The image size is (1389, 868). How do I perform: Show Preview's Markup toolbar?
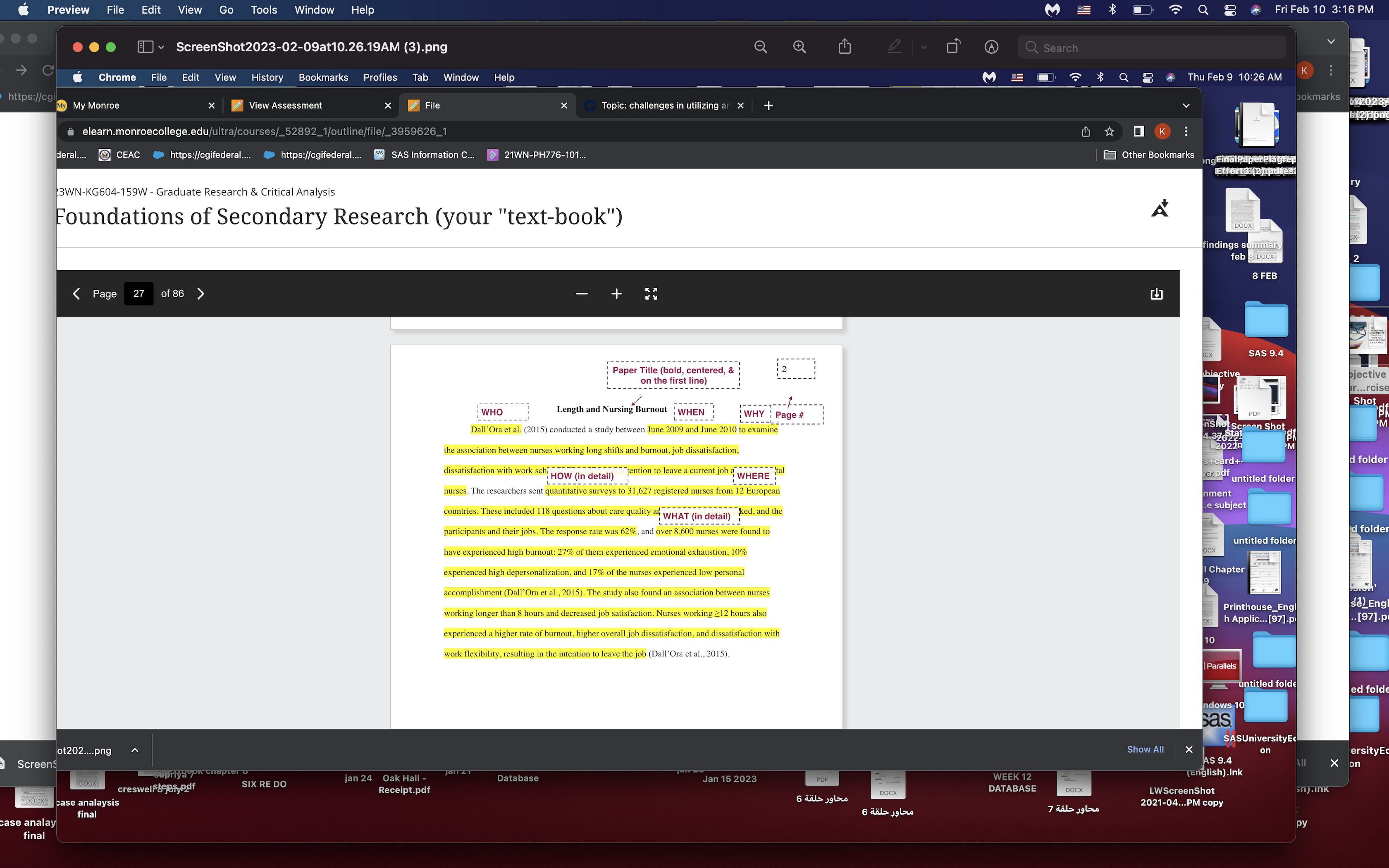click(991, 47)
